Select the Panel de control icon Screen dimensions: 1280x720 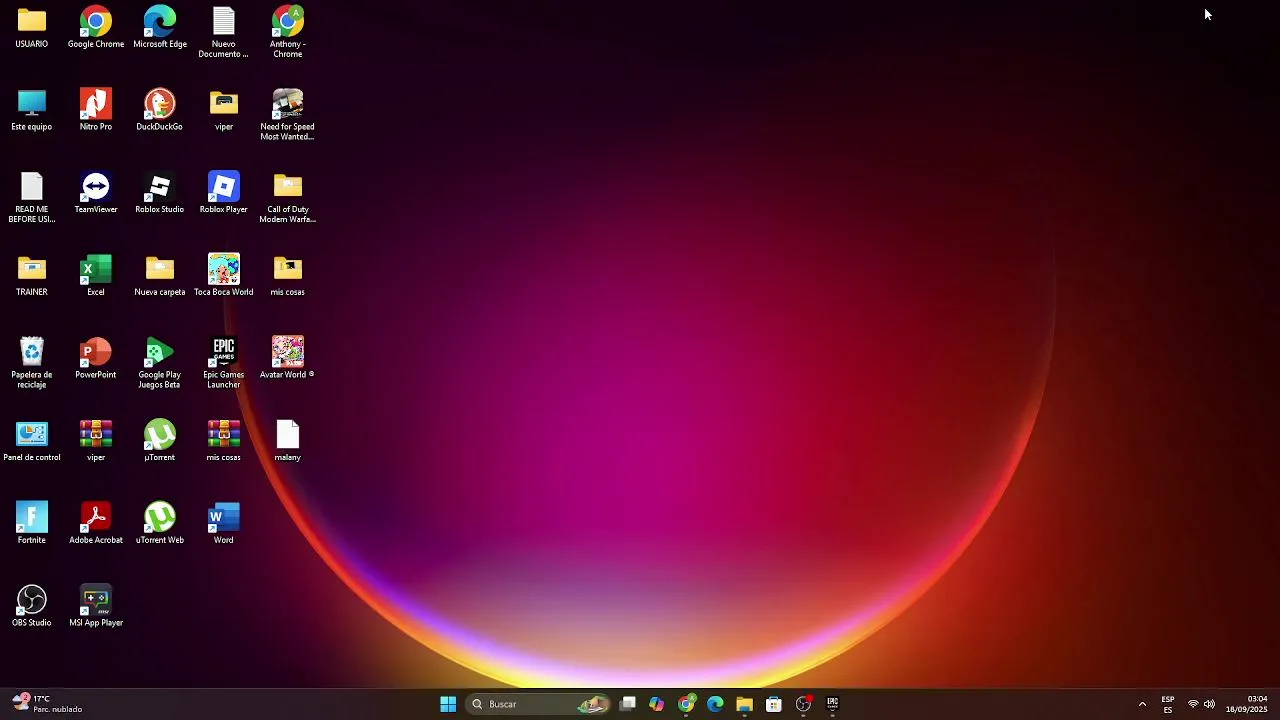[31, 442]
